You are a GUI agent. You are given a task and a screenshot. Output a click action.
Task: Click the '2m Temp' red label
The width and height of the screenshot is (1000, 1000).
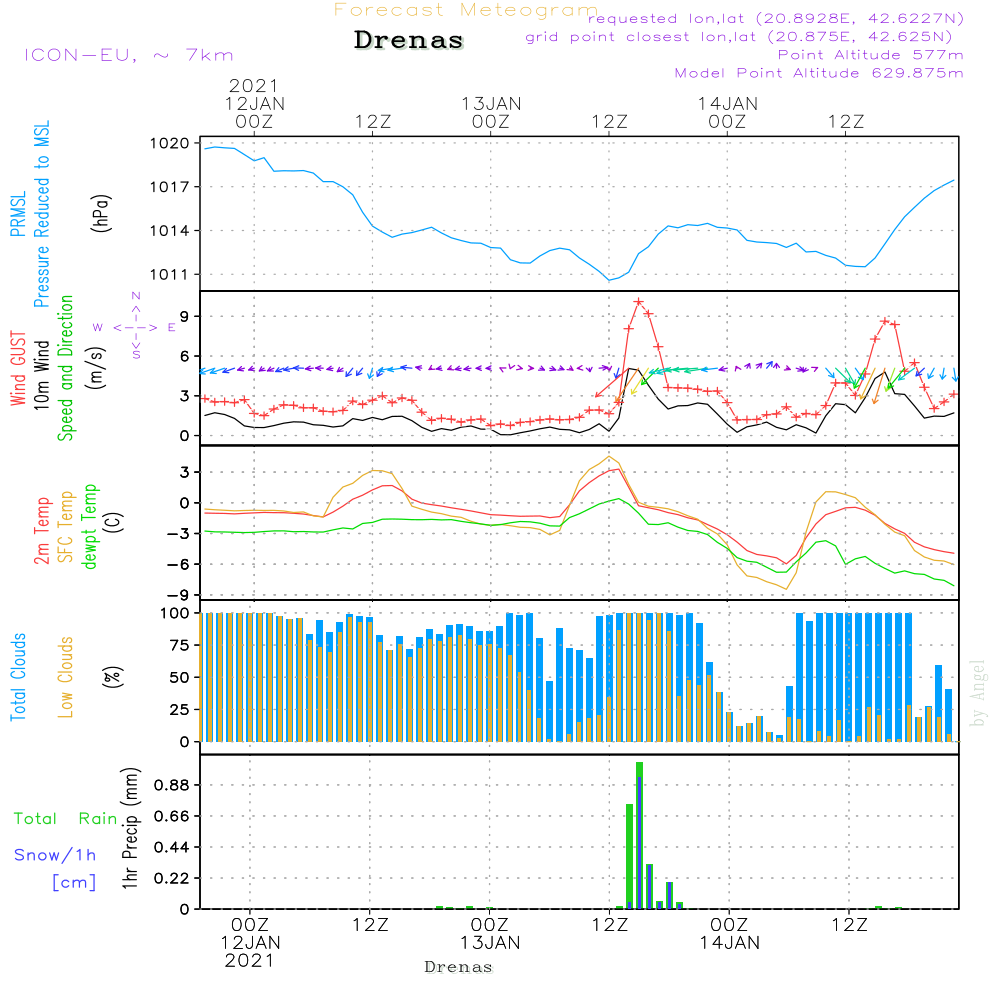[x=41, y=531]
